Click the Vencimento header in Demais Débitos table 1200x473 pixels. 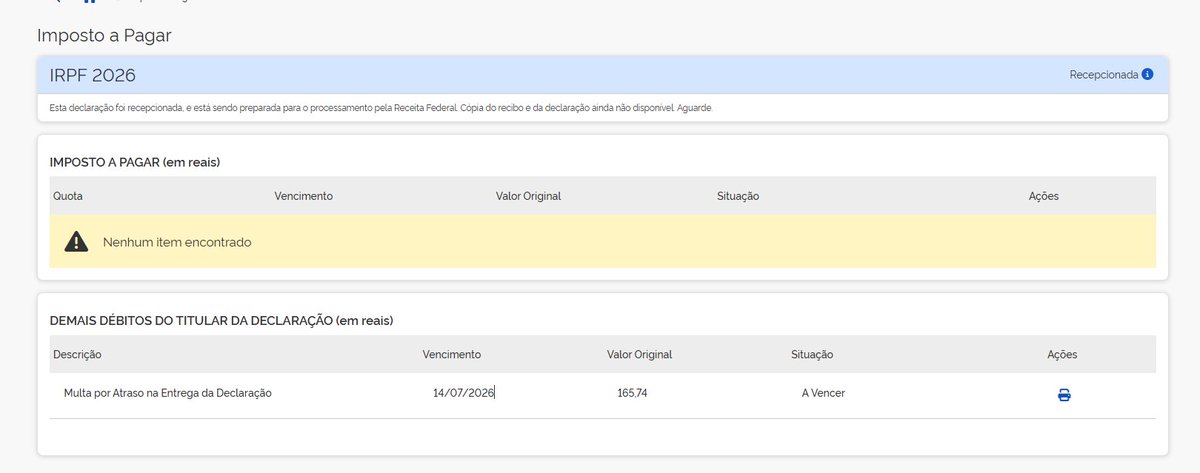[452, 355]
